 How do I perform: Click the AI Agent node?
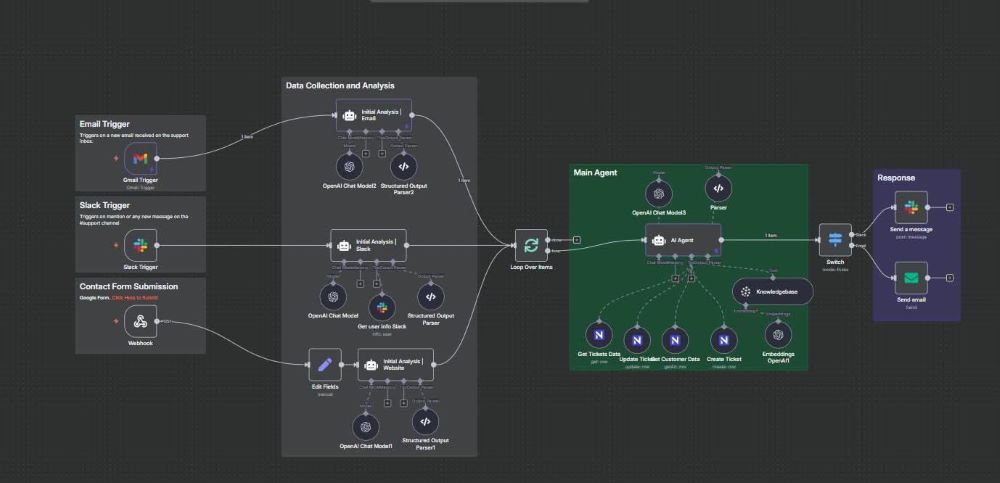tap(683, 240)
